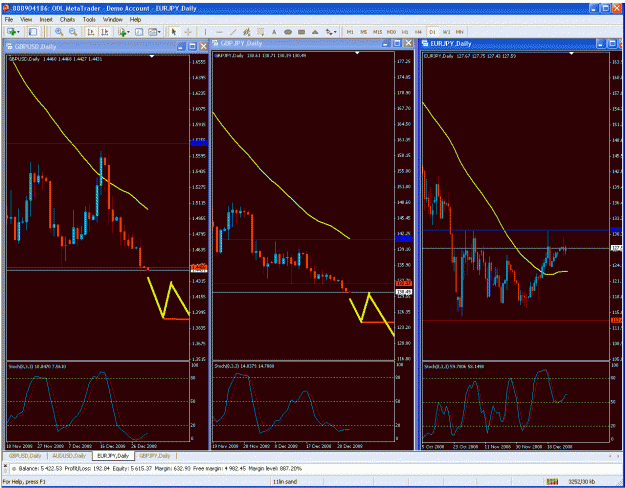Maximize the EURJPY Daily chart window

click(612, 43)
